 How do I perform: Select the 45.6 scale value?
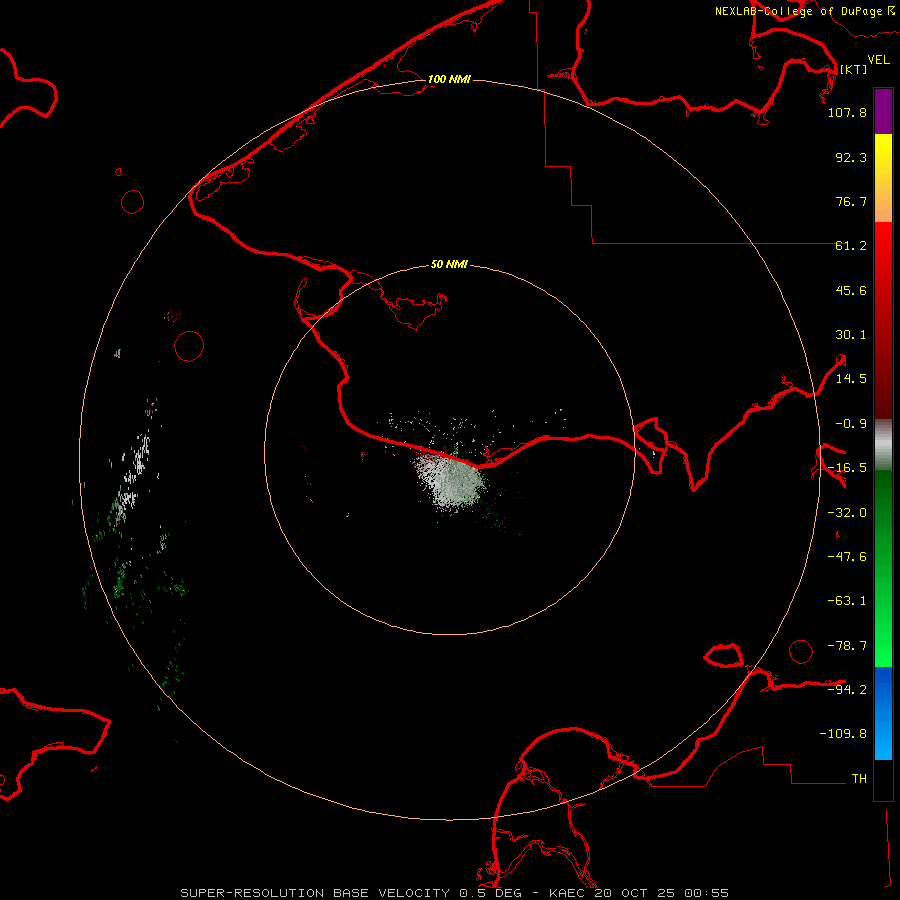[x=851, y=290]
